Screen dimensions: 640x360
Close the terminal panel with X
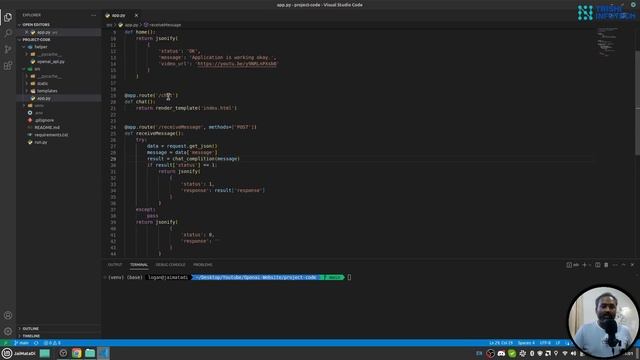[632, 265]
